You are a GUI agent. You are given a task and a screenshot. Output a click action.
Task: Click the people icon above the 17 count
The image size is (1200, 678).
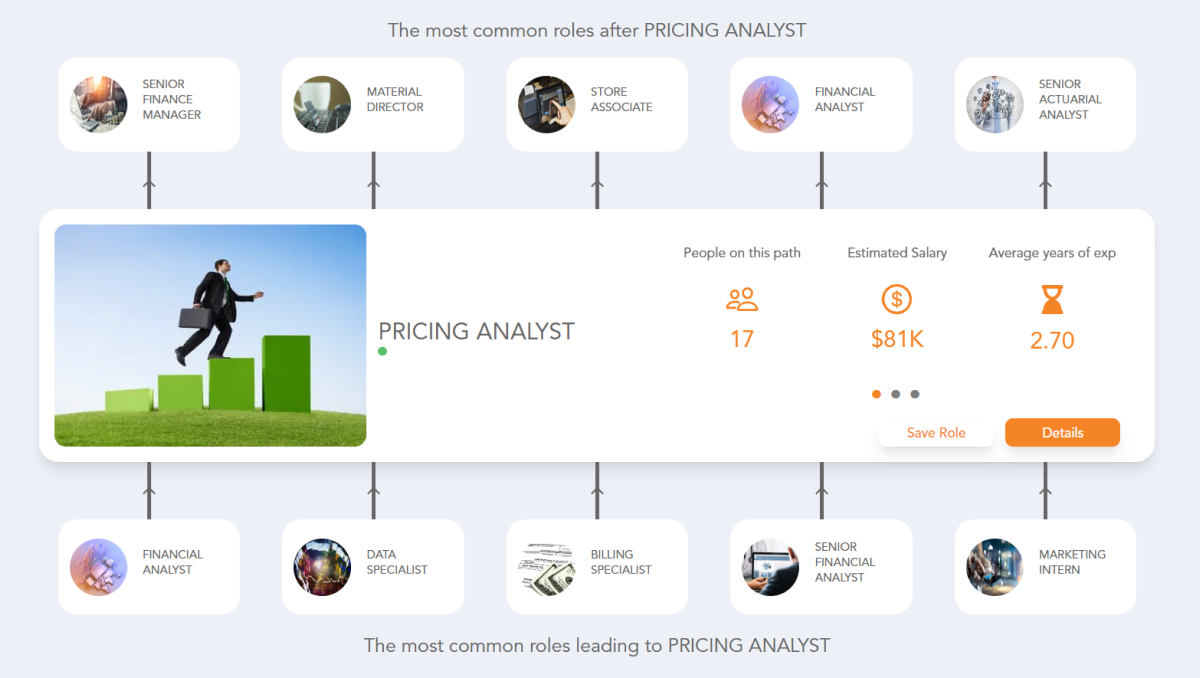coord(742,299)
